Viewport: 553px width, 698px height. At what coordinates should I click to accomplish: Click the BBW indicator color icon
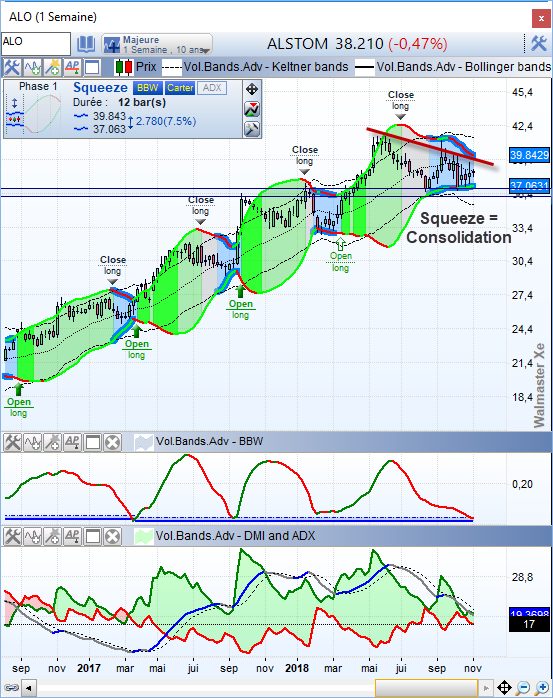pos(143,443)
